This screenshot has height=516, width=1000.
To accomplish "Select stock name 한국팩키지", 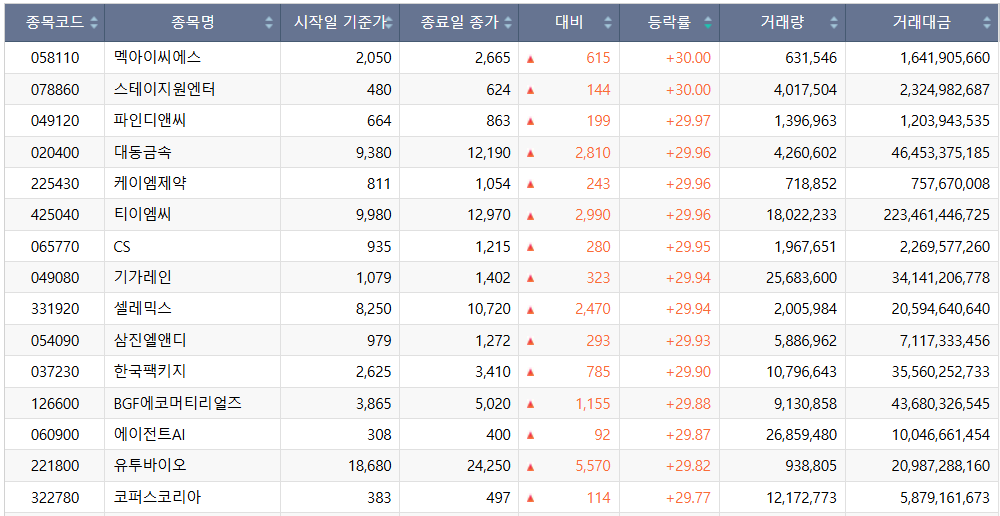I will (x=150, y=372).
